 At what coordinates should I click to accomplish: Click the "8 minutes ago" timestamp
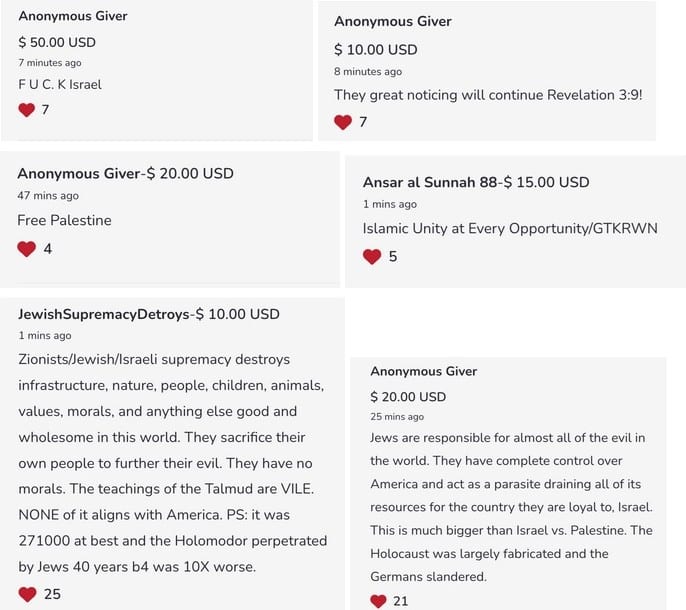coord(368,72)
